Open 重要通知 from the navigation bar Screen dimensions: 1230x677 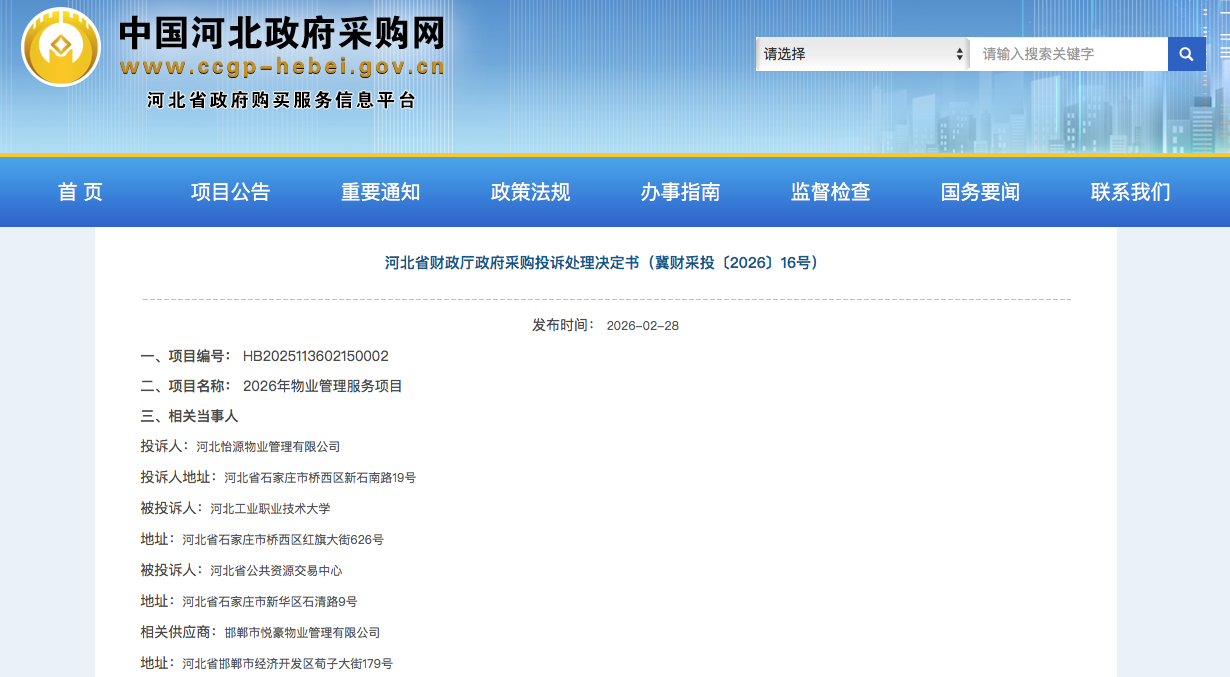(380, 192)
